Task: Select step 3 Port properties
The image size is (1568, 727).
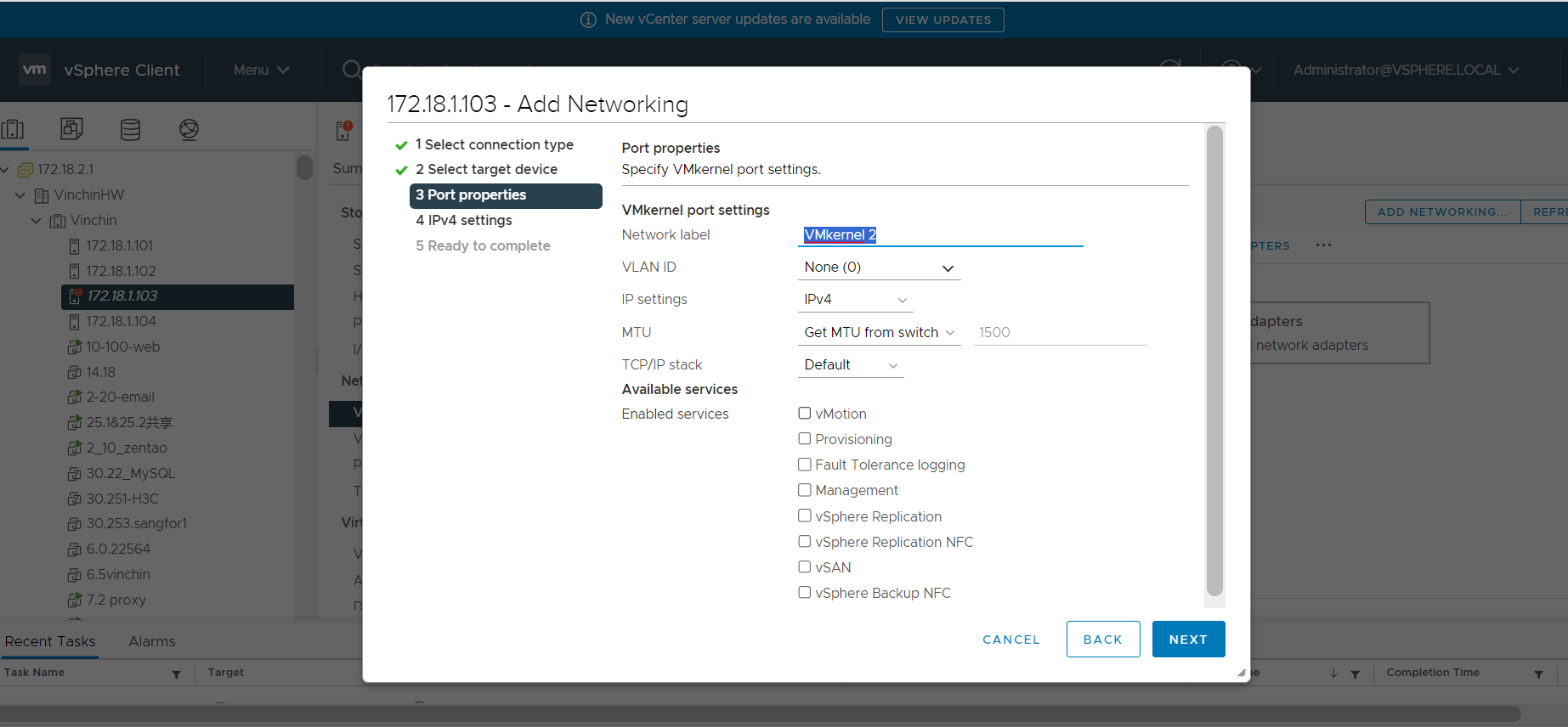Action: pyautogui.click(x=506, y=195)
